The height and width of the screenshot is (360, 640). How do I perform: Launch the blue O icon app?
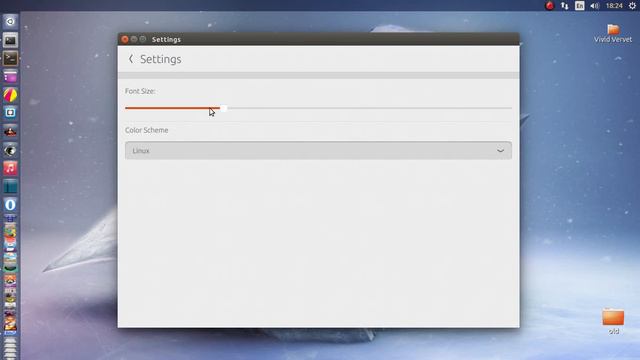[x=10, y=205]
